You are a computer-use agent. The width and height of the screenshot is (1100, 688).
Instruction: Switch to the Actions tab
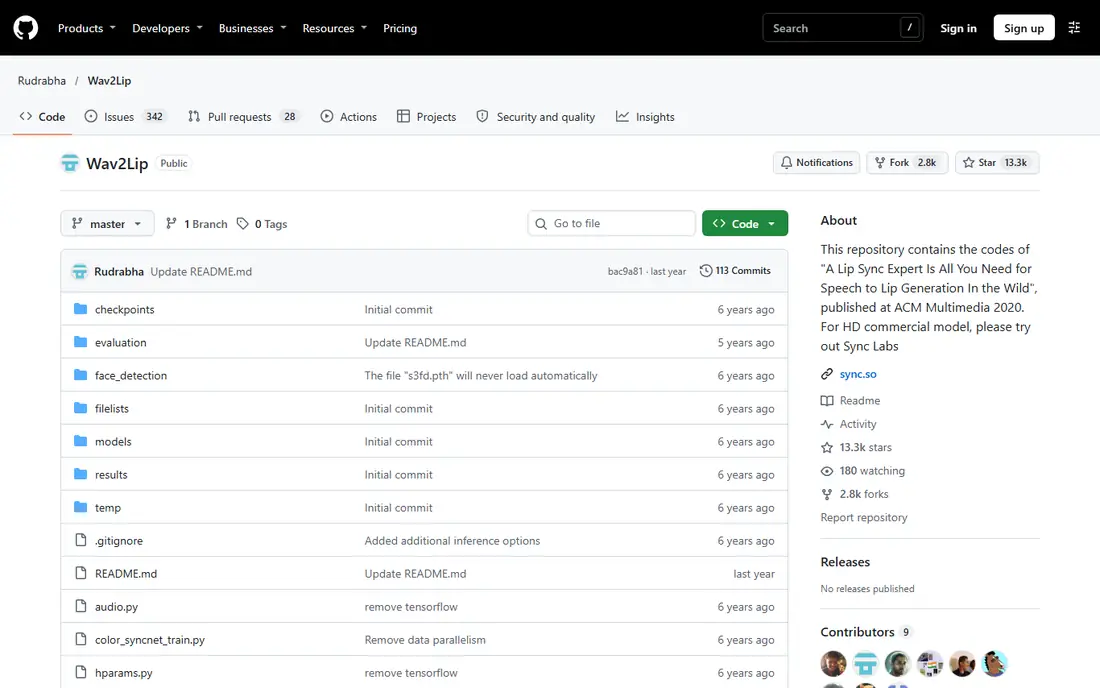(x=349, y=117)
